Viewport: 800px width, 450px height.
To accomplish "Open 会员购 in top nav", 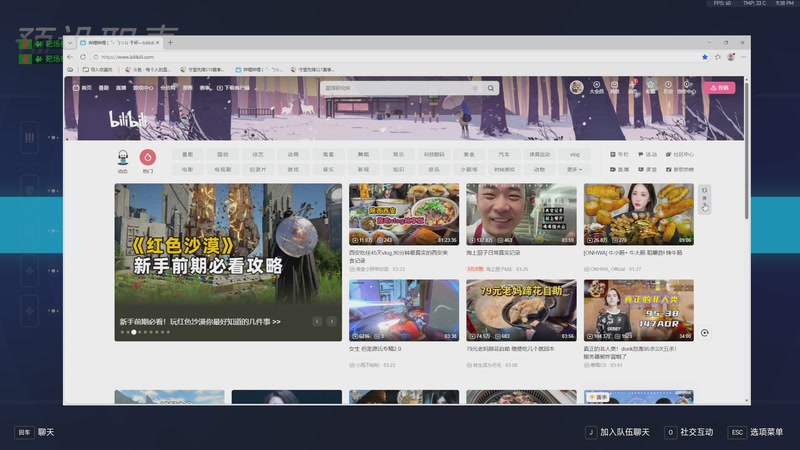I will pyautogui.click(x=167, y=88).
